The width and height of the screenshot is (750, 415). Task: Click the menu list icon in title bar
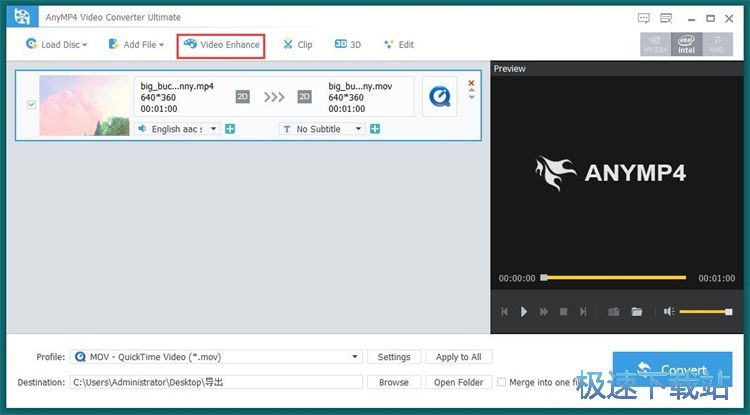666,18
